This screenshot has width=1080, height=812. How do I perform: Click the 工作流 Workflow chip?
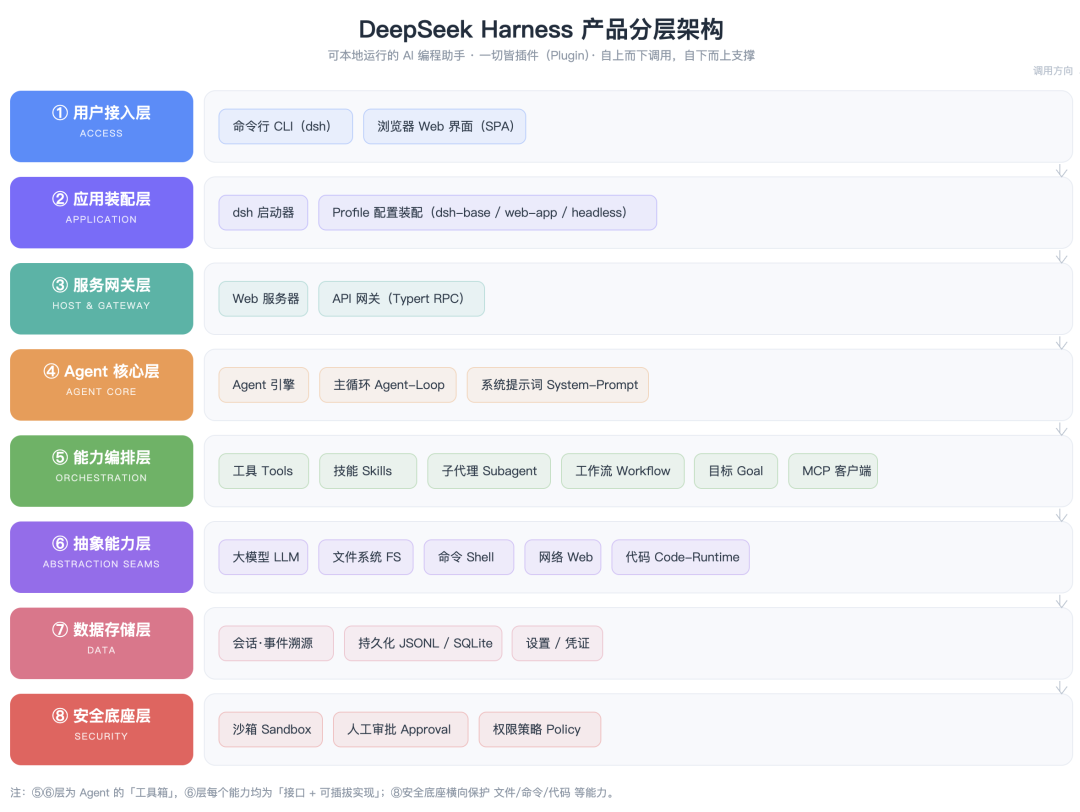coord(623,470)
